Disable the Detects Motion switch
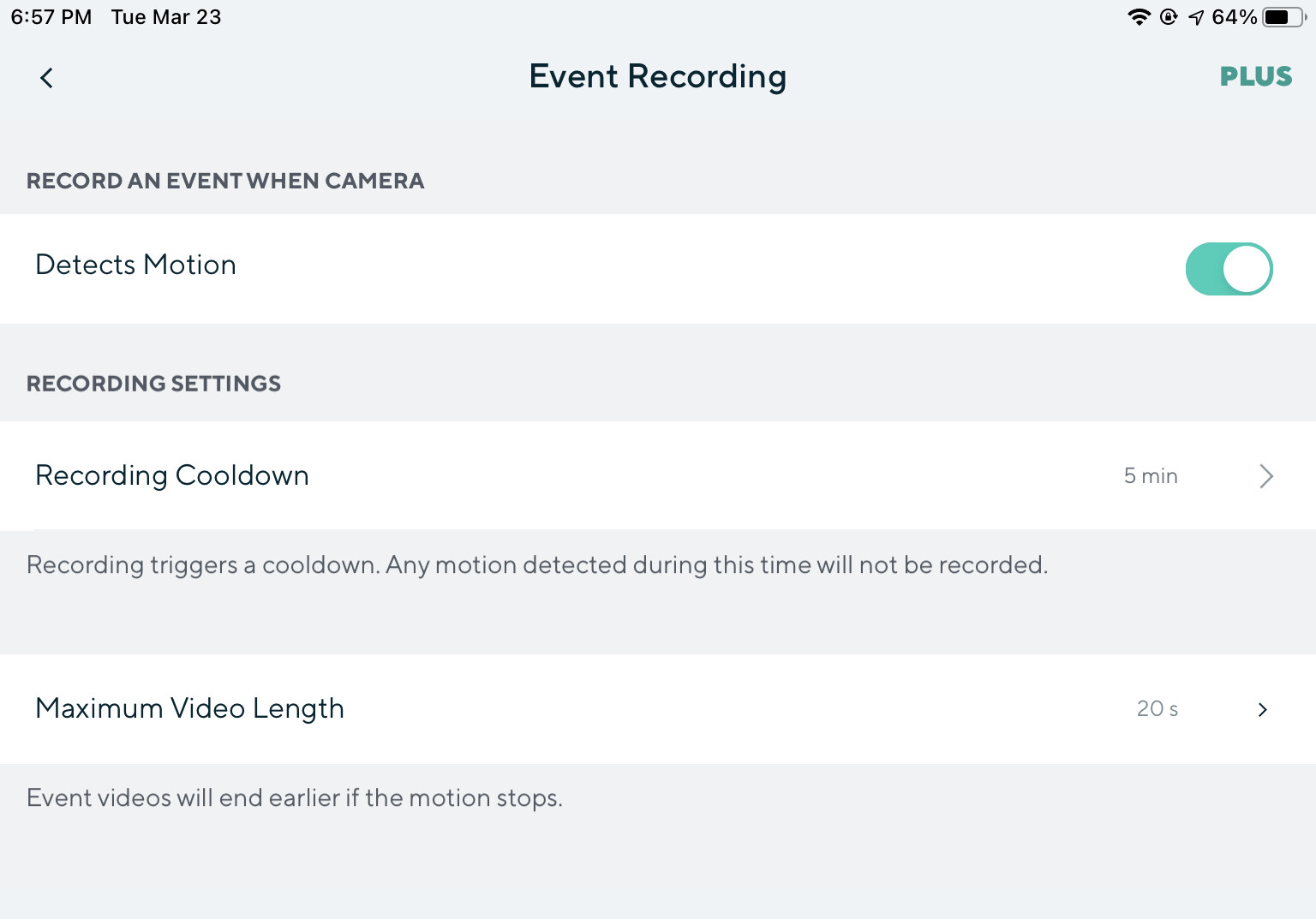 1229,269
